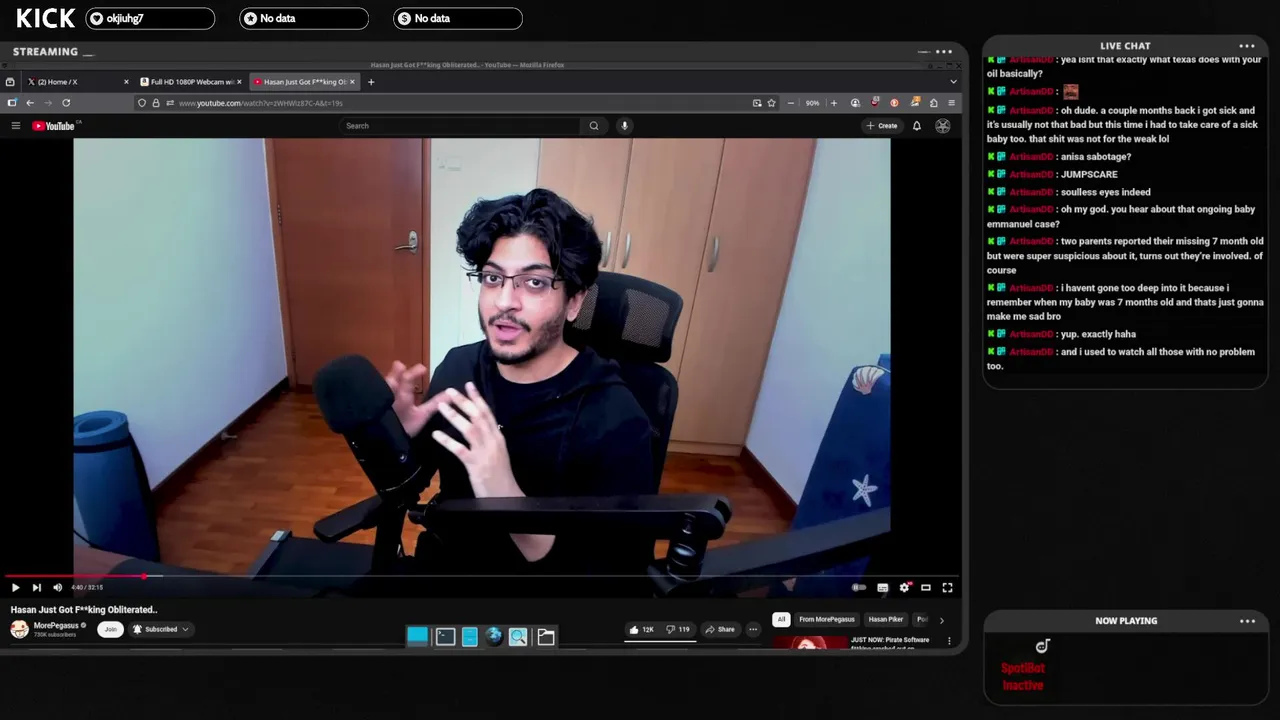Select the From MorePegasus chip
This screenshot has width=1280, height=720.
point(827,619)
